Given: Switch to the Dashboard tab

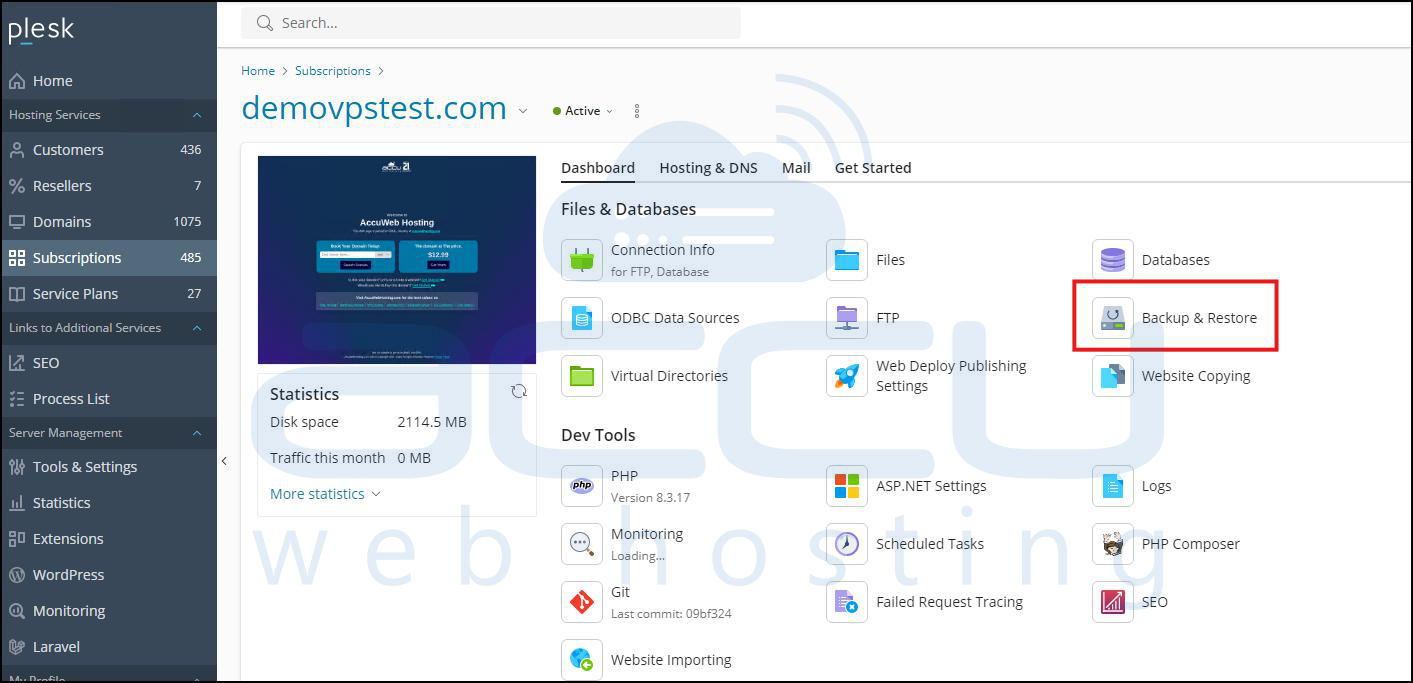Looking at the screenshot, I should click(x=598, y=168).
